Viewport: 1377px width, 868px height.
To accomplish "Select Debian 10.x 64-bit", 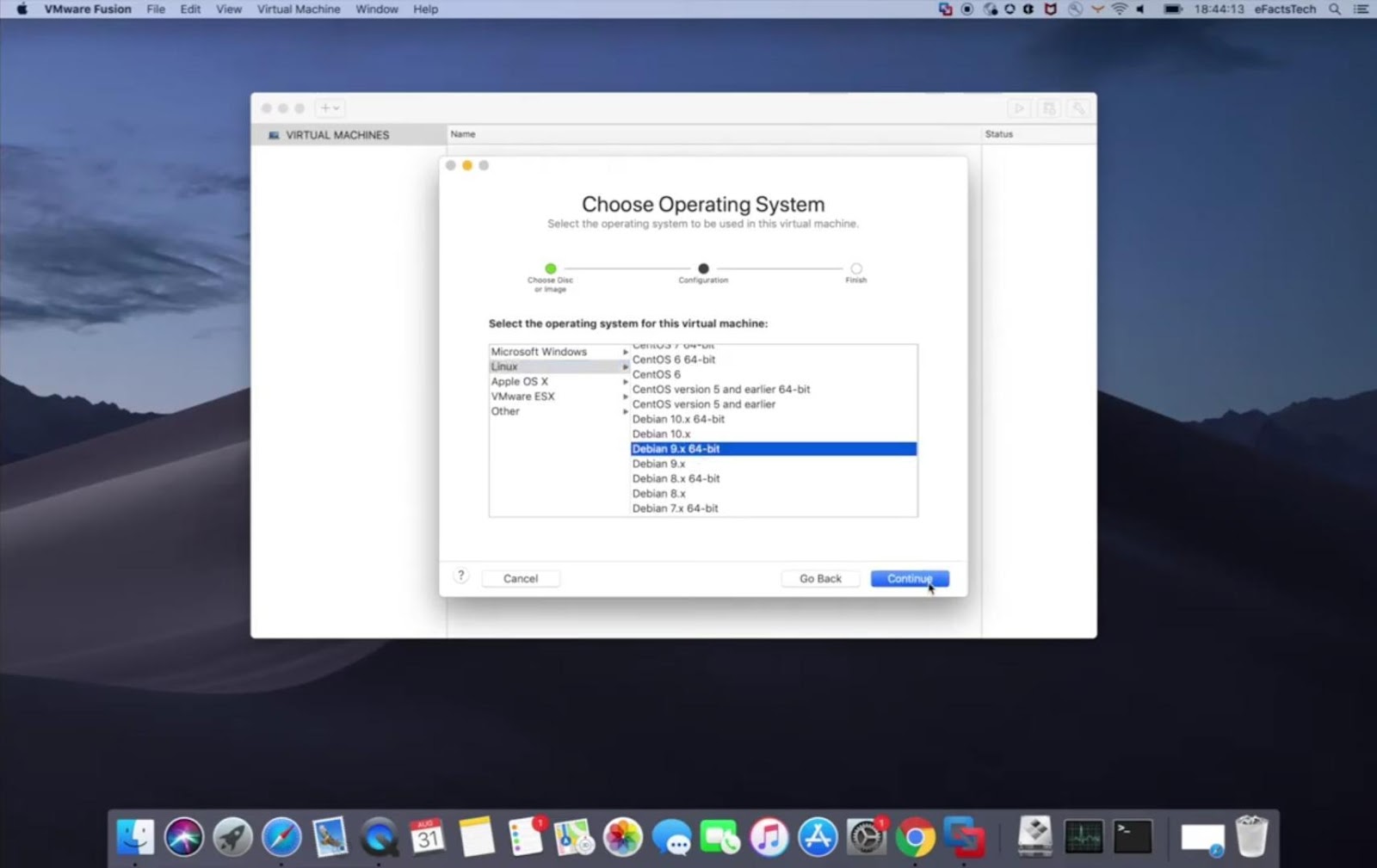I will coord(774,419).
